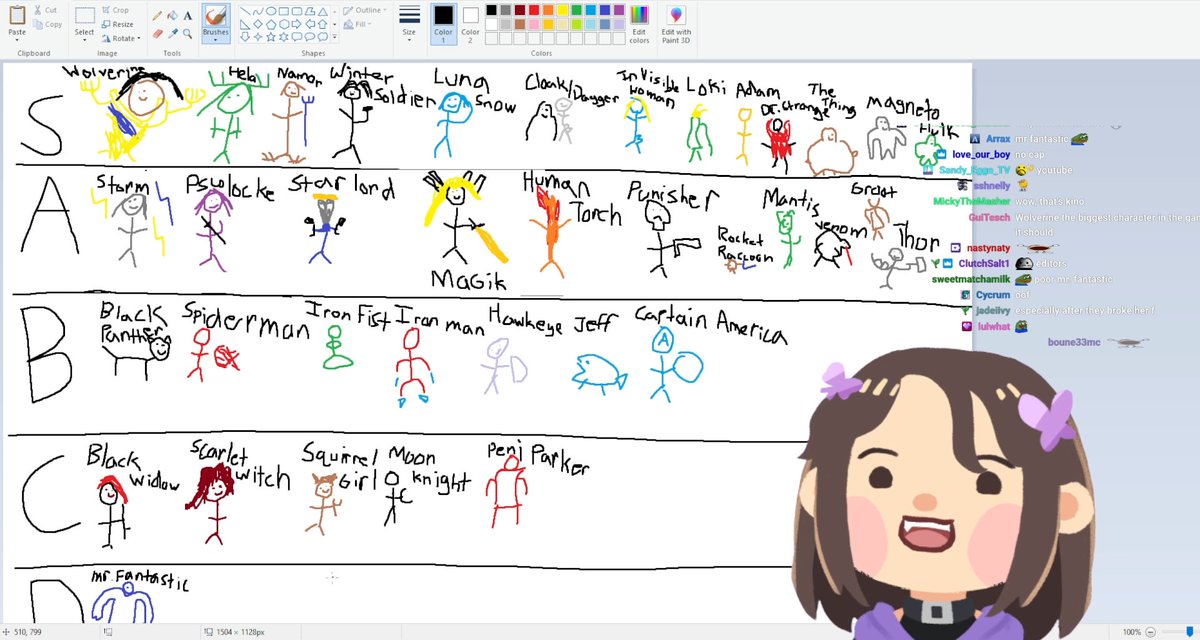Choose the Five-point star shape
Image resolution: width=1200 pixels, height=640 pixels.
[x=271, y=37]
